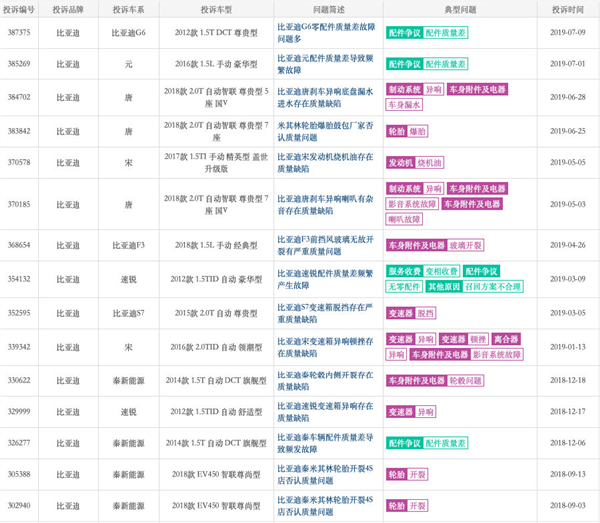
Task: Select complaint number 354132
Action: tap(19, 279)
